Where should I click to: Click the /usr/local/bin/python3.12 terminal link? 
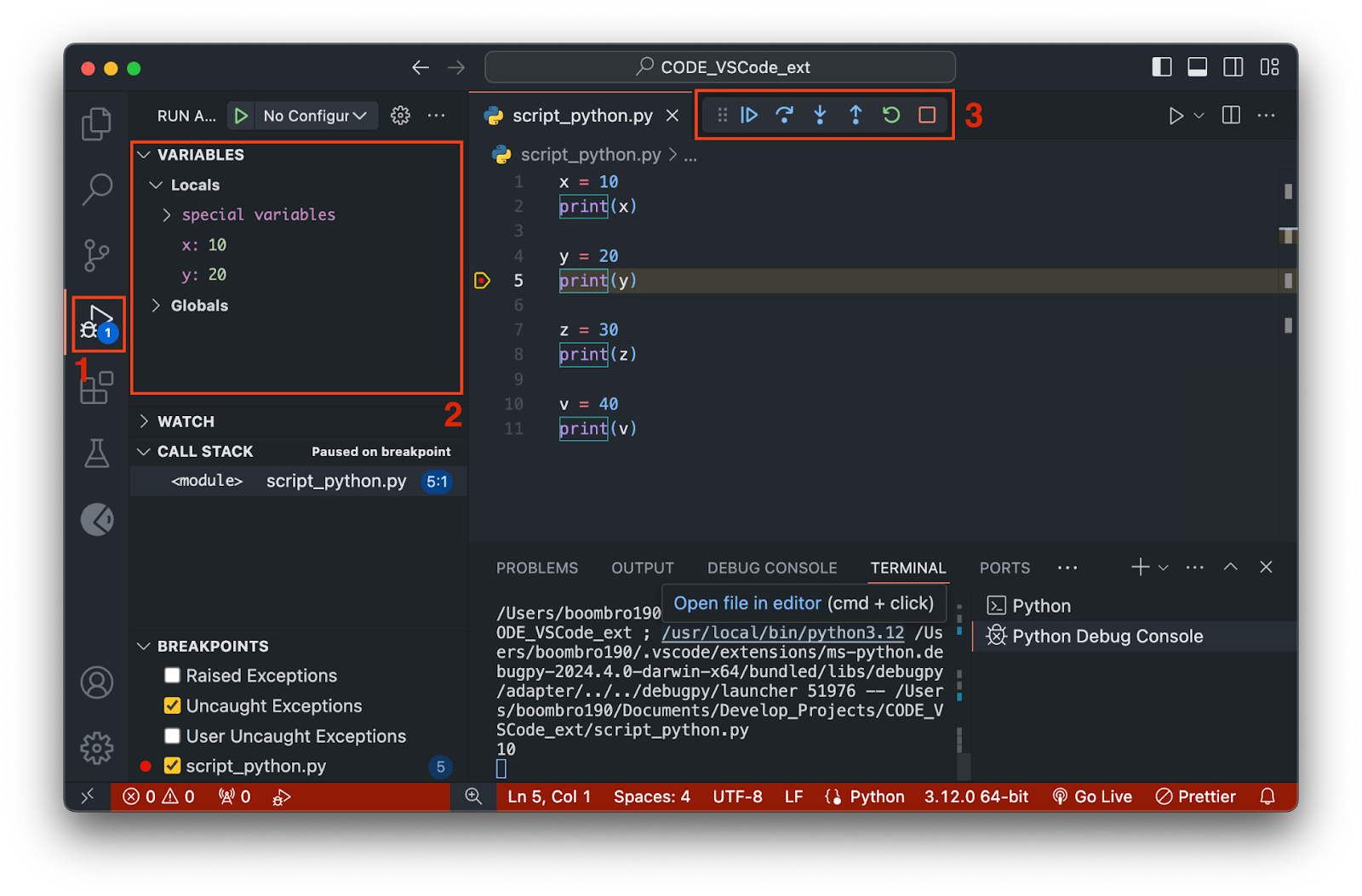[783, 632]
